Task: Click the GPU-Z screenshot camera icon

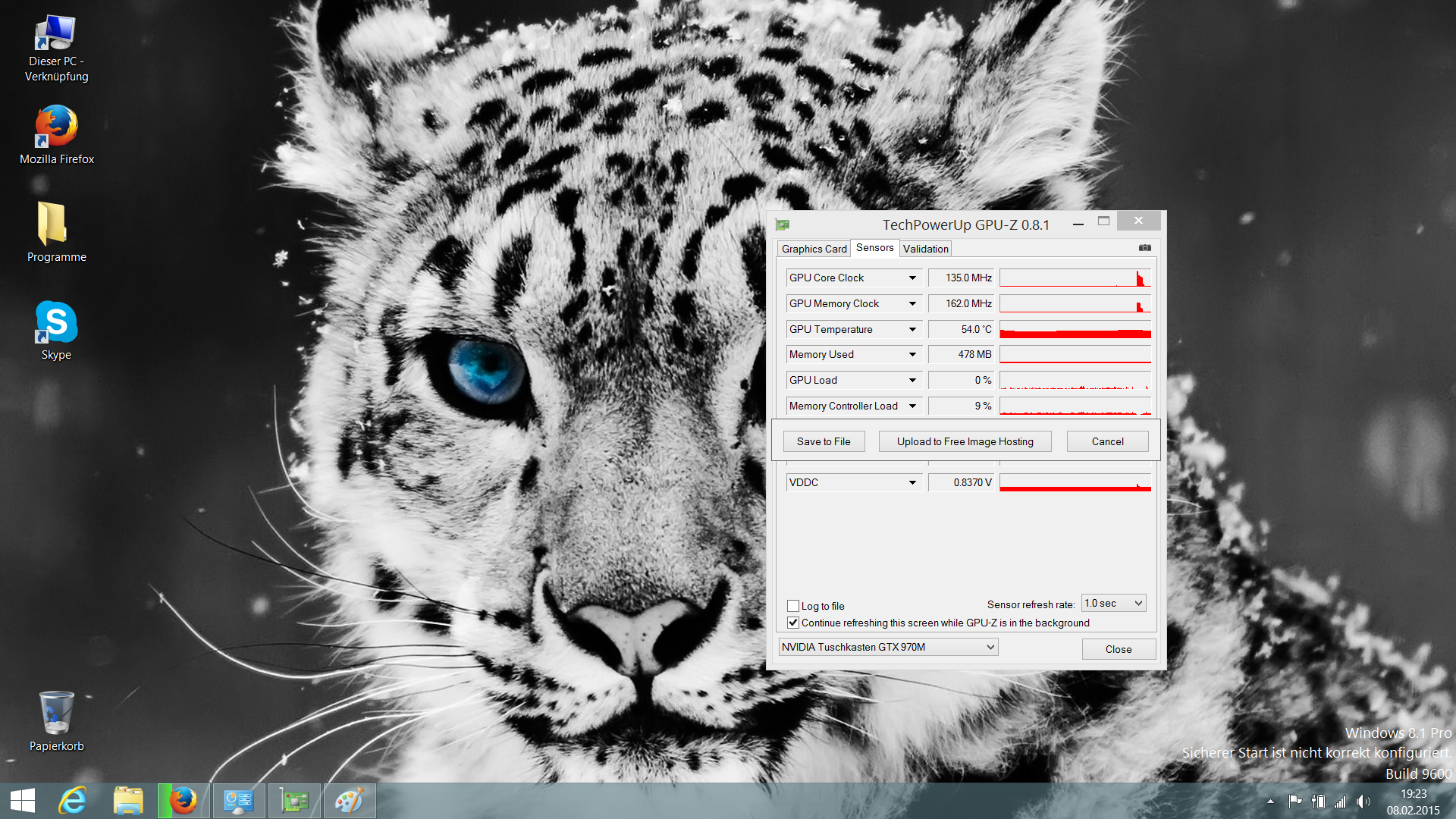Action: (1145, 248)
